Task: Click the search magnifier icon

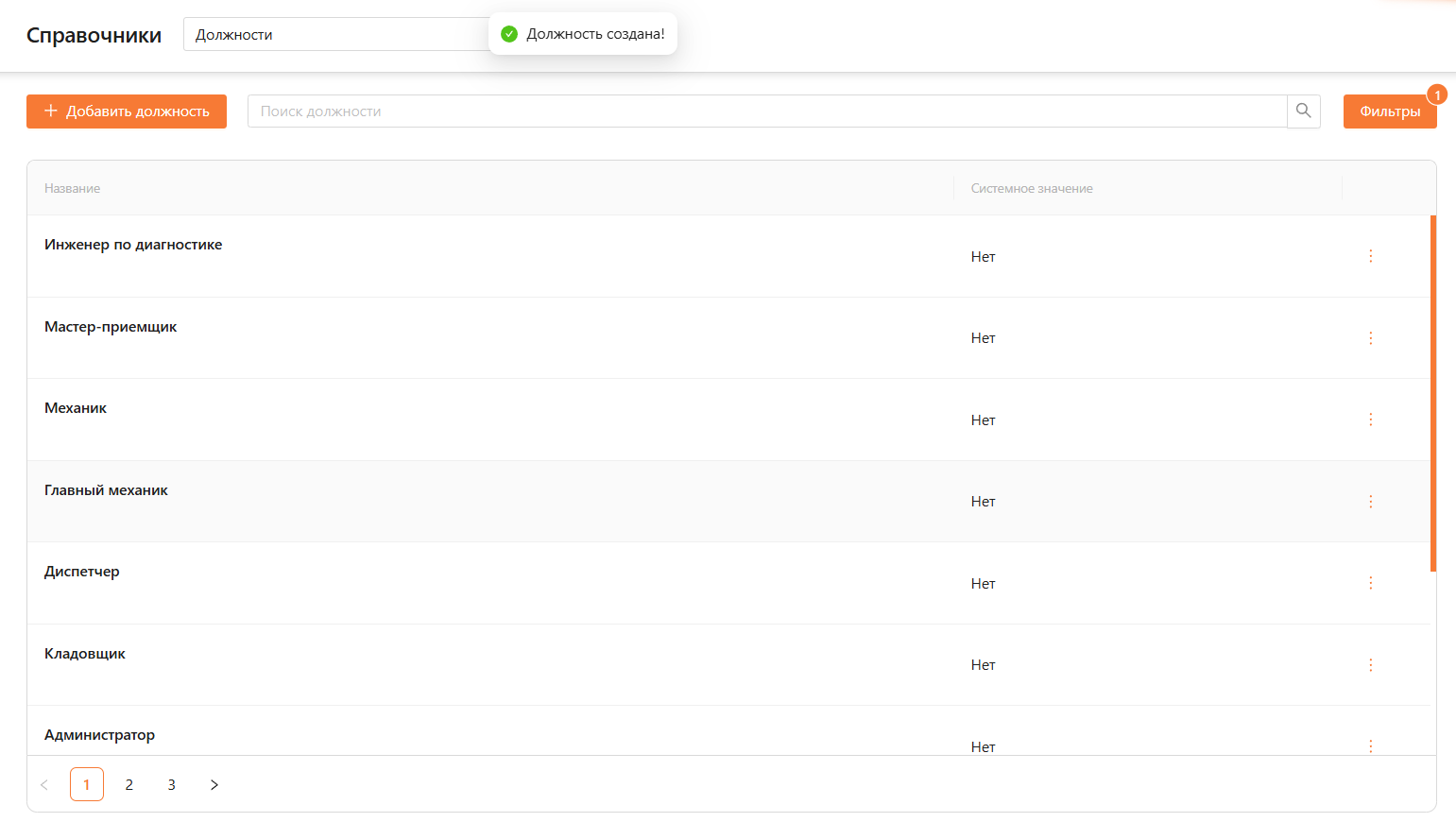Action: tap(1303, 111)
